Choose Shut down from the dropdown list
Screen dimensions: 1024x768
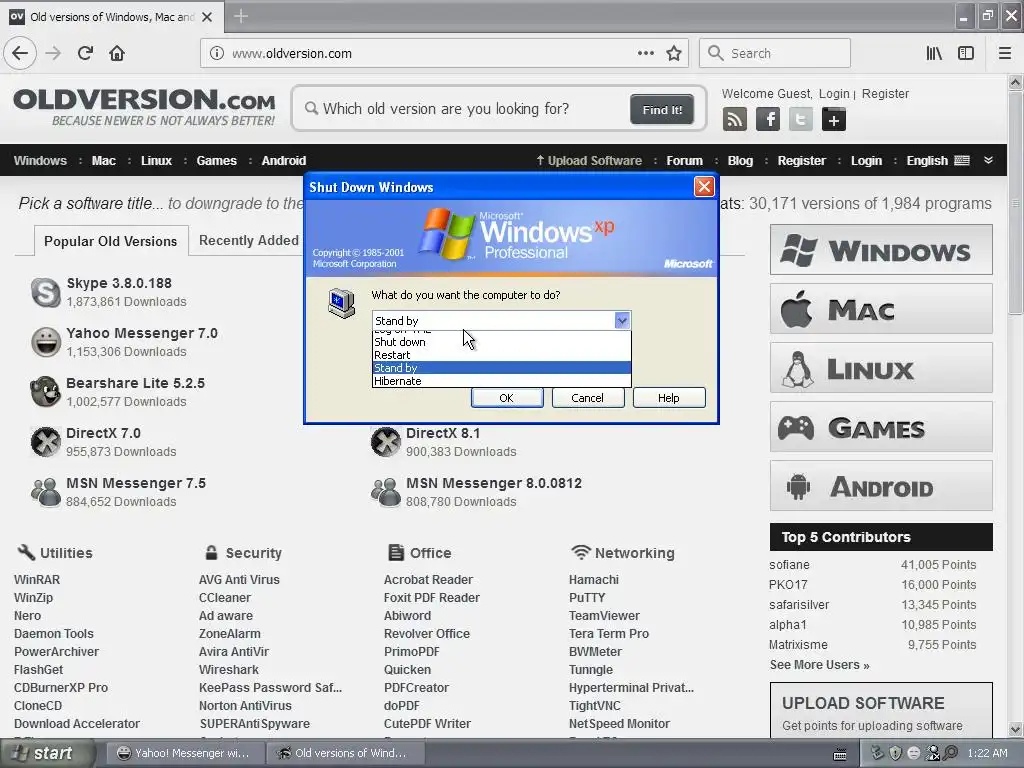(x=502, y=342)
